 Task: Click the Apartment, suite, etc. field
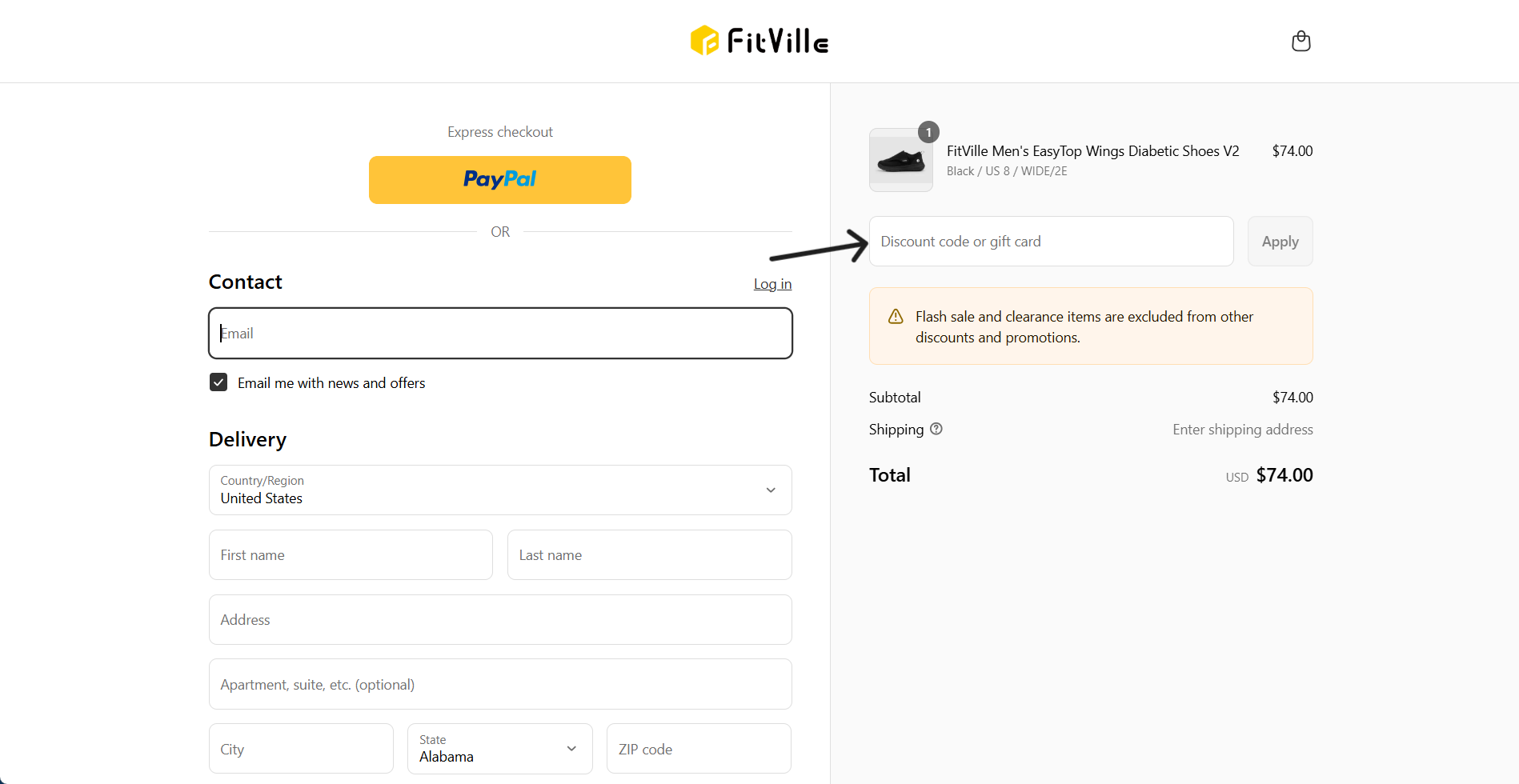[x=500, y=685]
